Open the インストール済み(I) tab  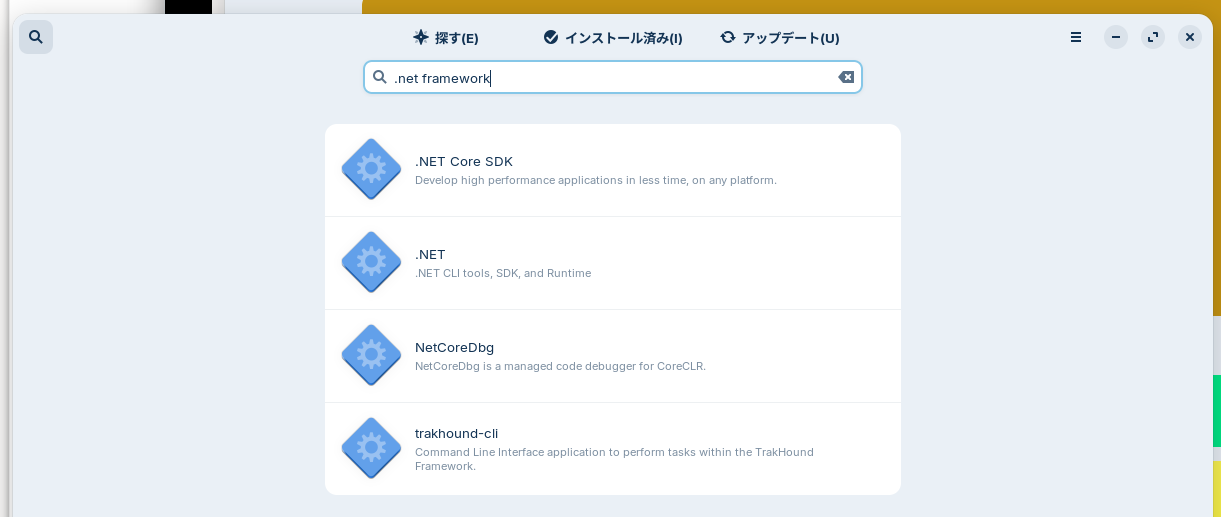(613, 38)
